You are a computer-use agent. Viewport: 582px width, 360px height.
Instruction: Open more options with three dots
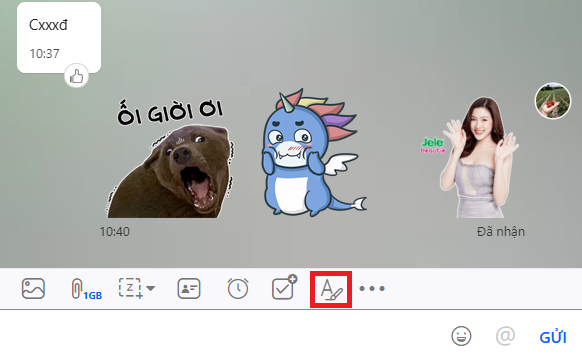372,288
